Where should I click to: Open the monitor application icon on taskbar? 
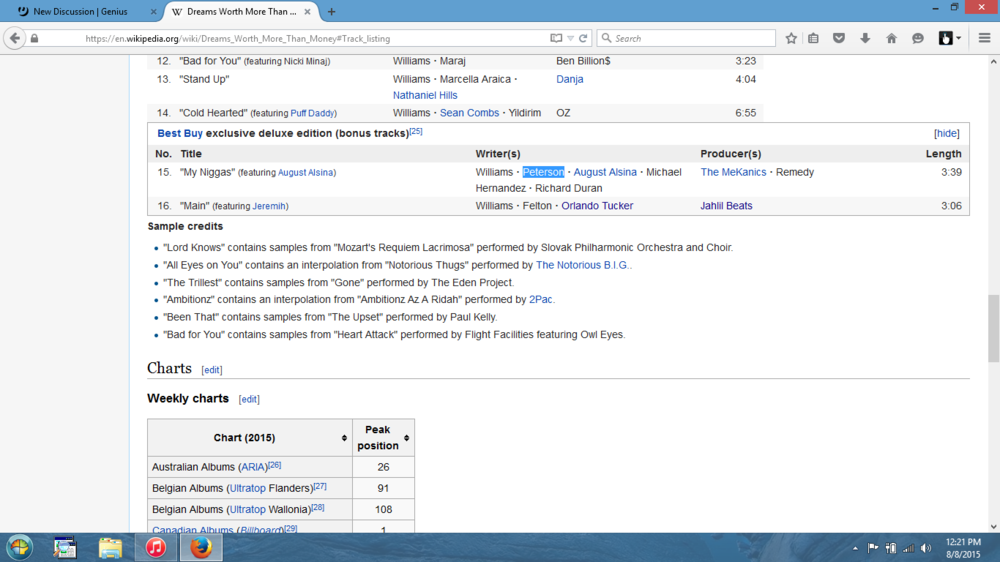[x=64, y=547]
